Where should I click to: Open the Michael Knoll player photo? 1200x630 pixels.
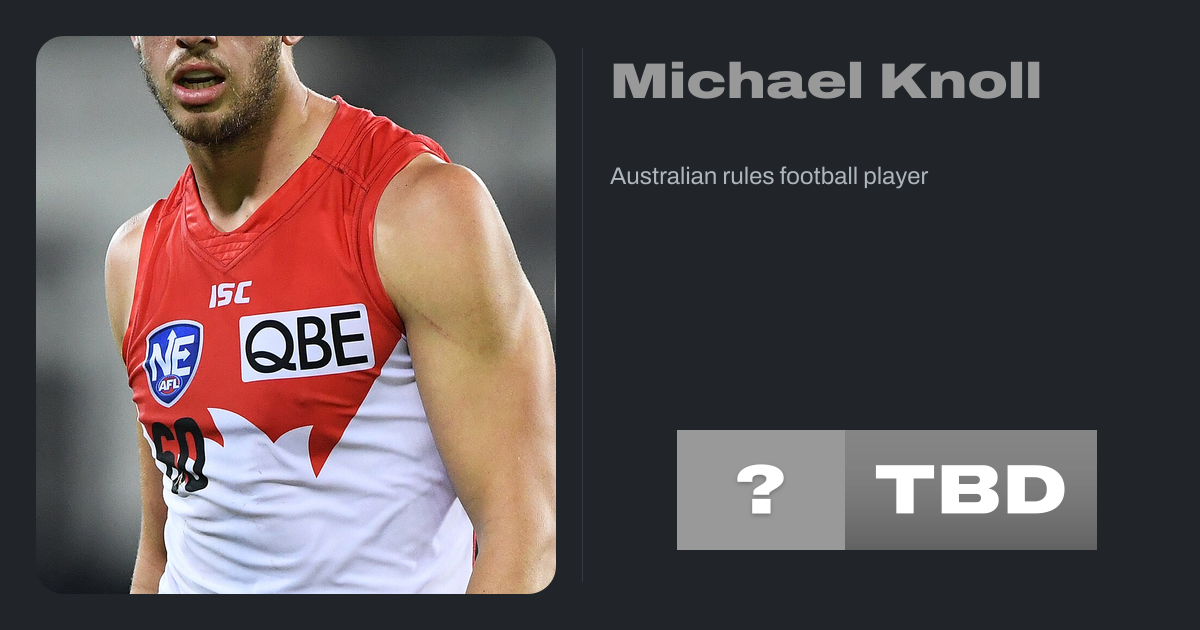296,315
